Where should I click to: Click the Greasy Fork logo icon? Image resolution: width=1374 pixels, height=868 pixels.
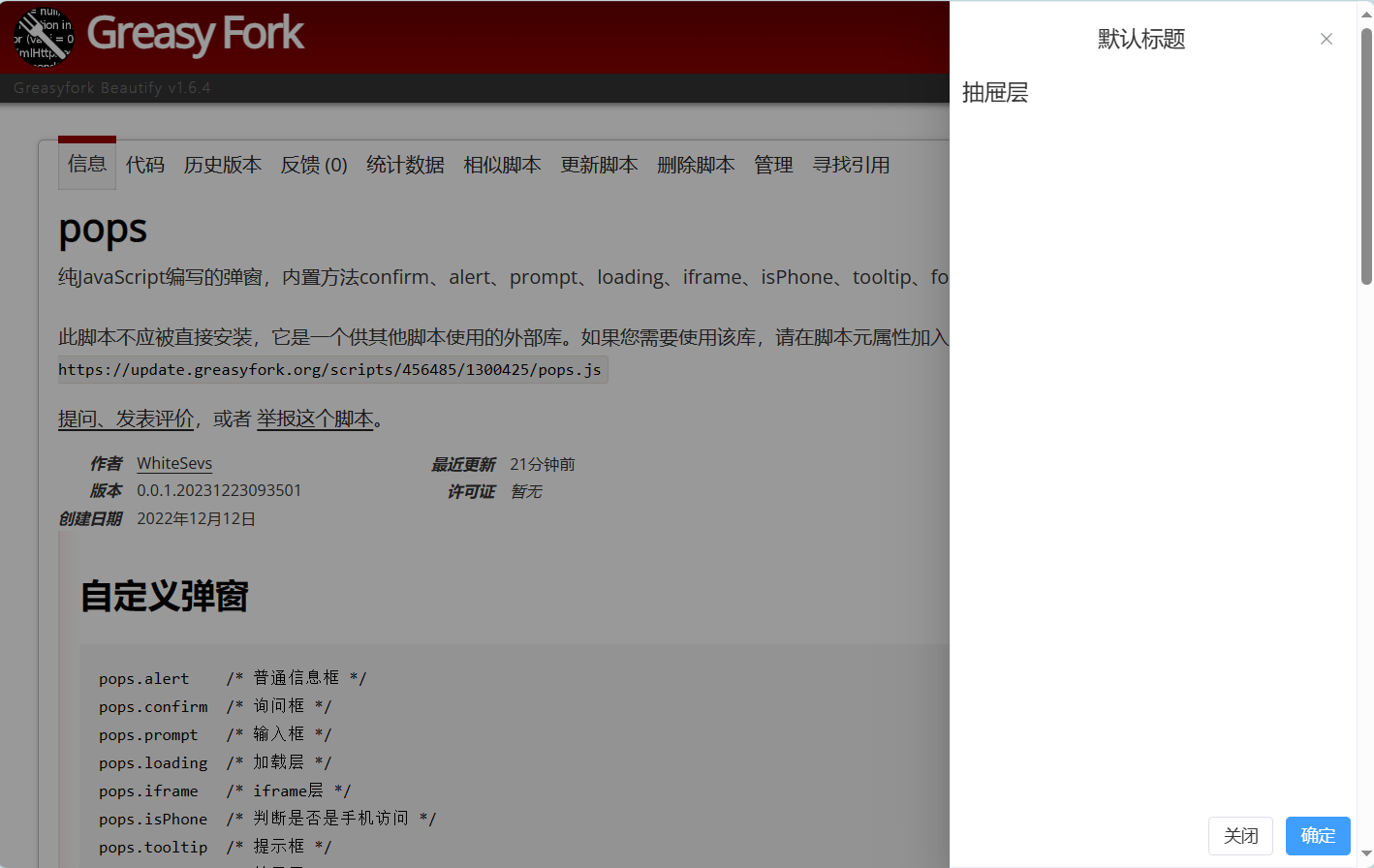click(x=44, y=36)
